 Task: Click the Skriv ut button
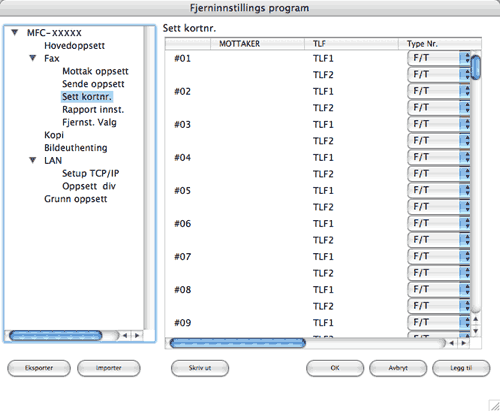tap(200, 368)
